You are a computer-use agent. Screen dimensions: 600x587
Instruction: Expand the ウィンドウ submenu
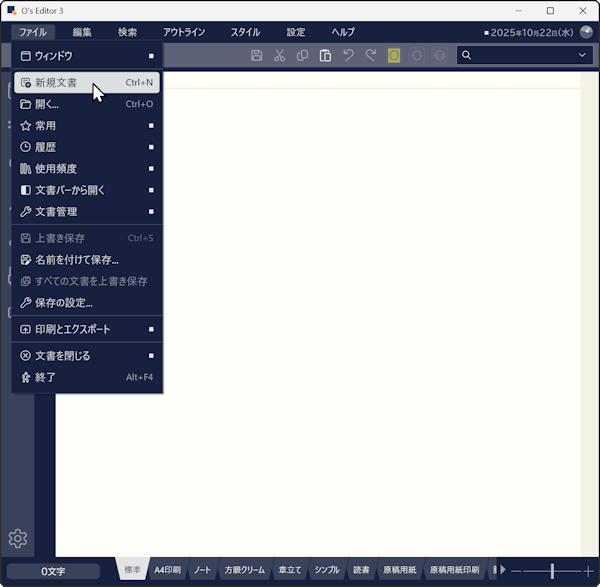point(88,56)
